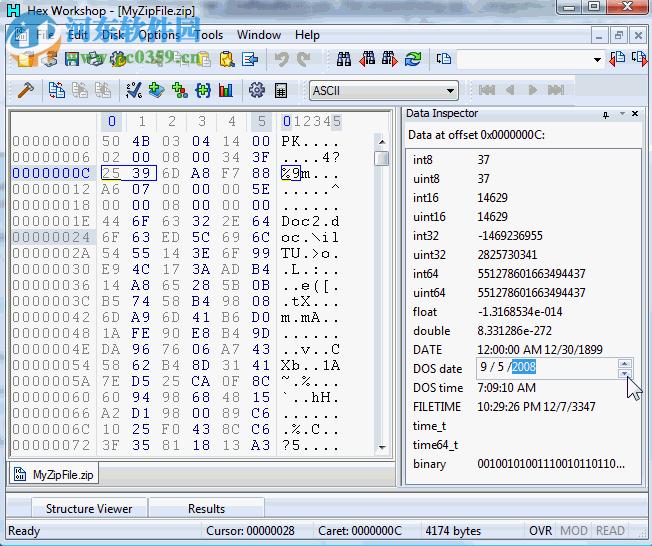652x546 pixels.
Task: Open the Options menu
Action: (x=159, y=35)
